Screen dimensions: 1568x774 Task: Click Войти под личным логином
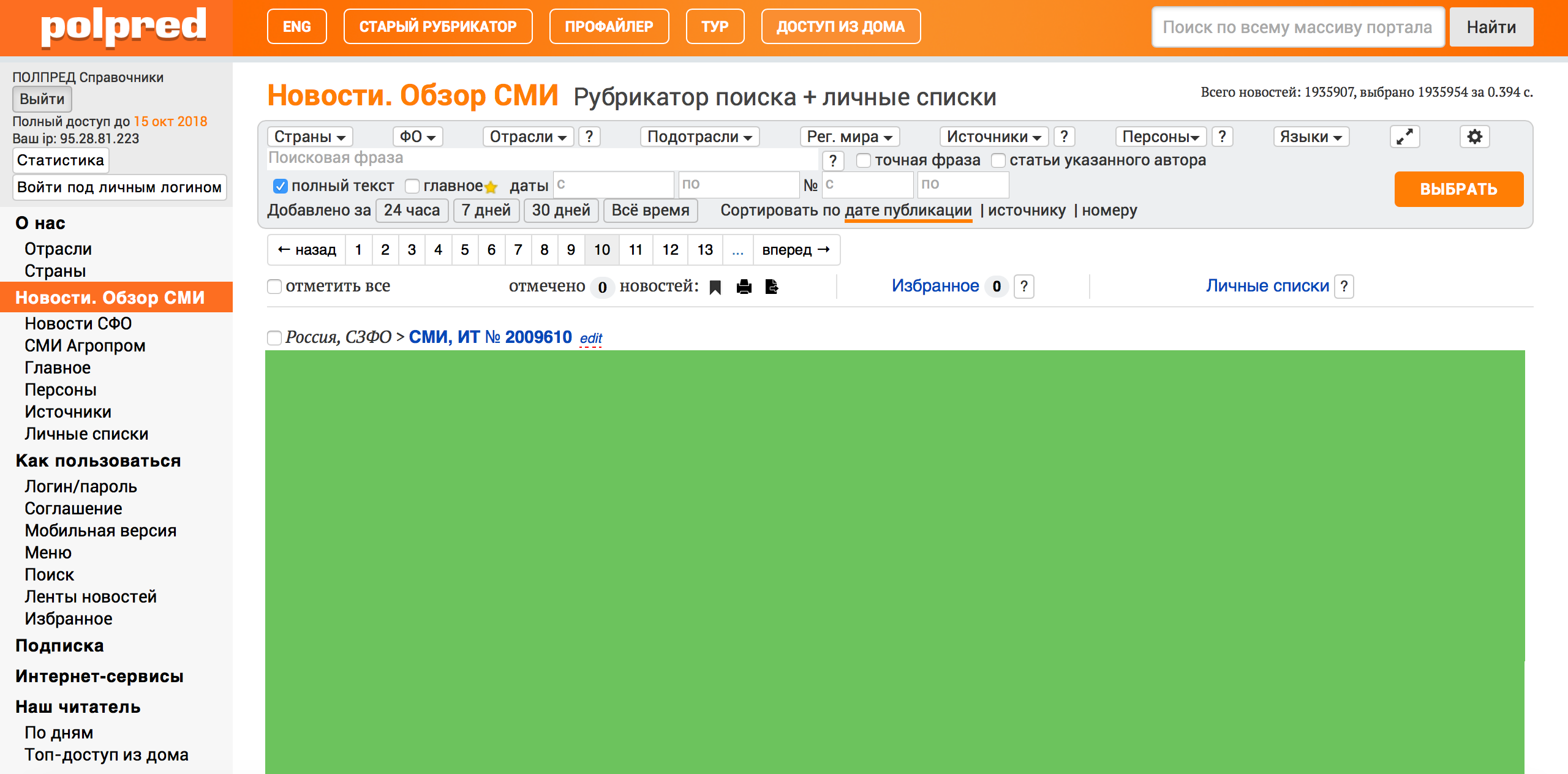119,187
